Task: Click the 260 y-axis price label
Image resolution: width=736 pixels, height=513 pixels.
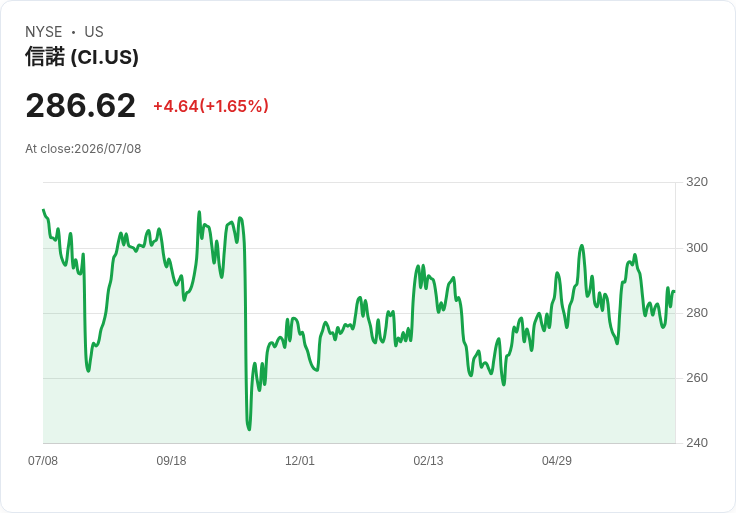Action: tap(697, 378)
